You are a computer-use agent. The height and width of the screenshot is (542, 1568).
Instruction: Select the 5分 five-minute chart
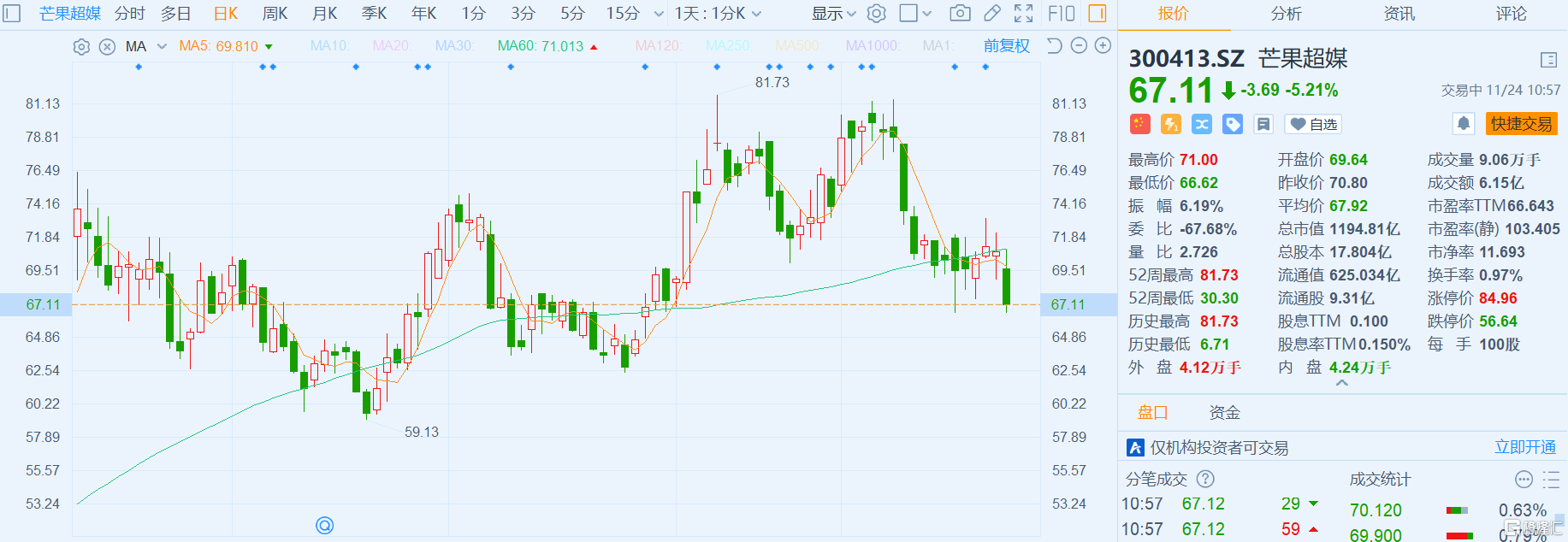click(x=573, y=14)
